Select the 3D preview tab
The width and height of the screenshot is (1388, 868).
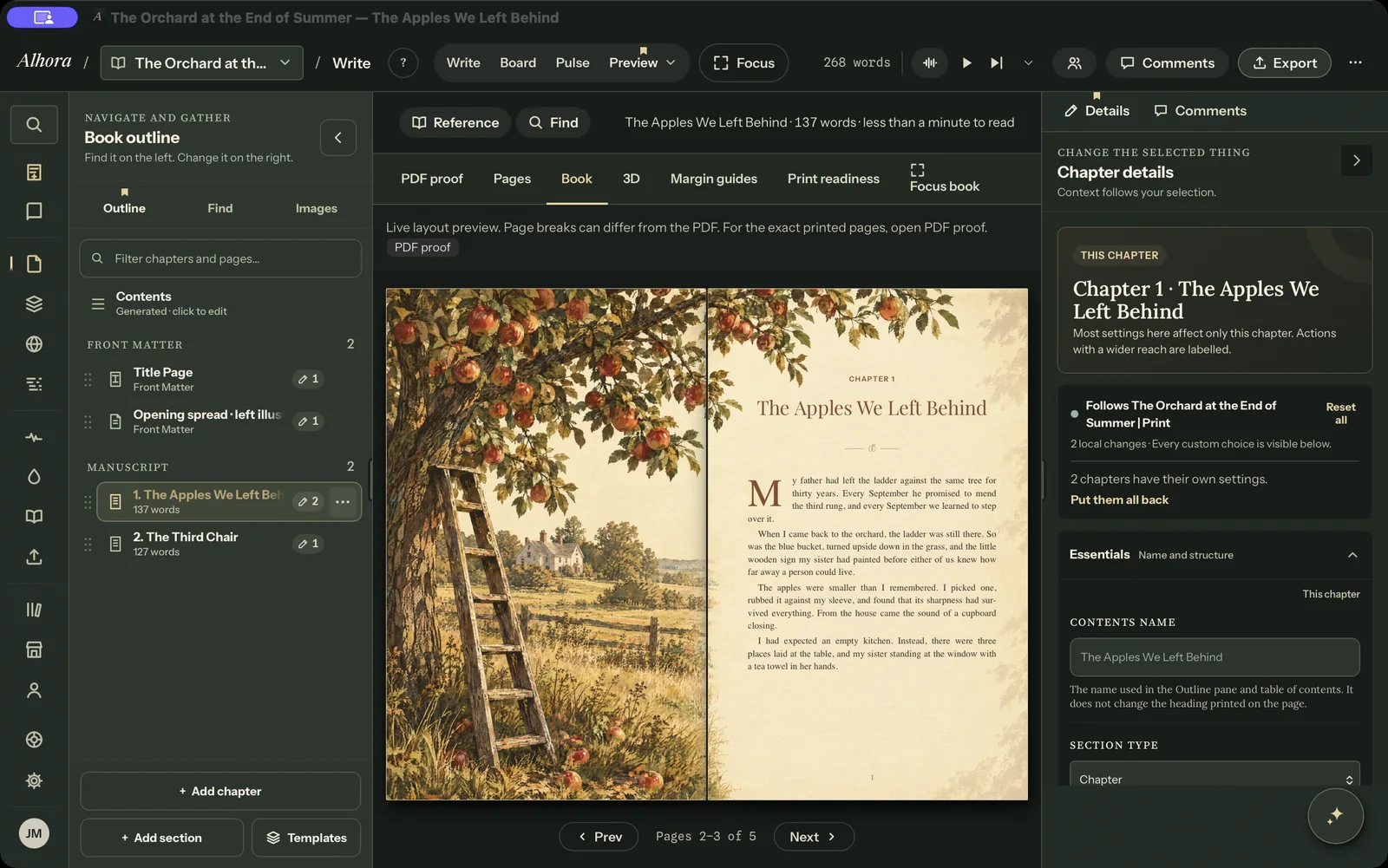pos(632,179)
